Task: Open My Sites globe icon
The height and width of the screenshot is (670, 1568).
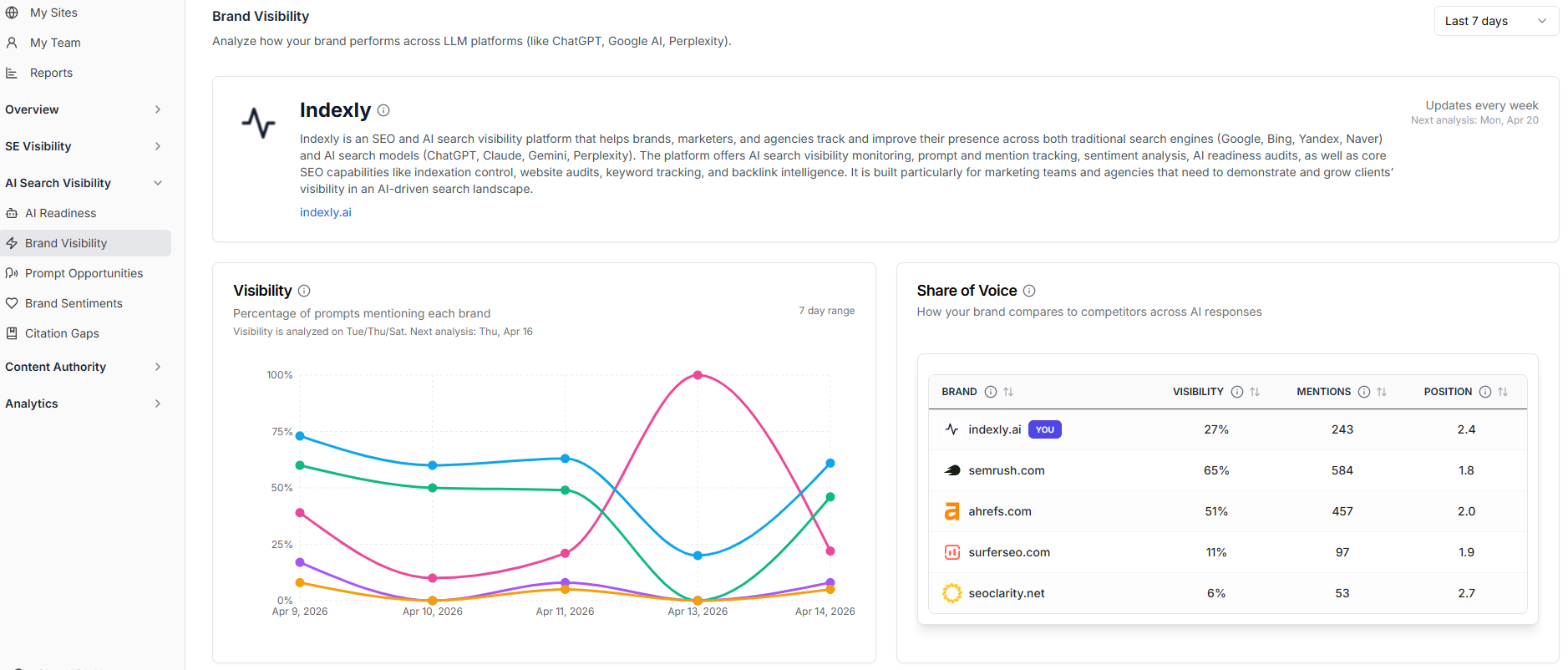Action: click(12, 13)
